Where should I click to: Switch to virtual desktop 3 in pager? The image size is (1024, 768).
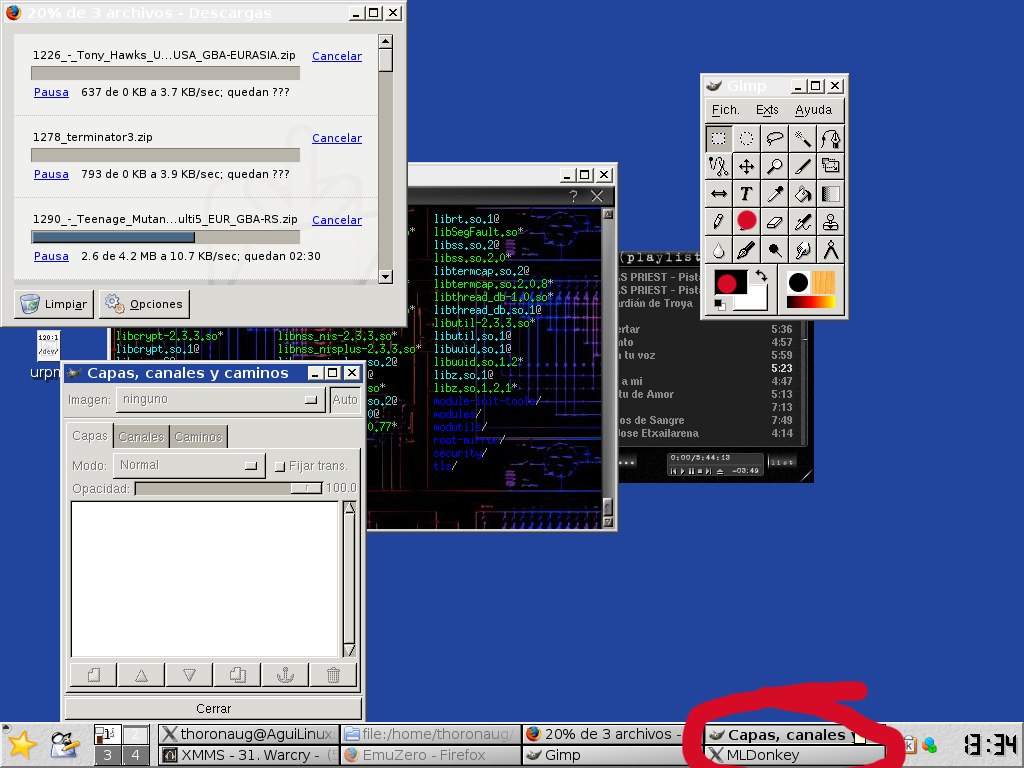tap(108, 756)
